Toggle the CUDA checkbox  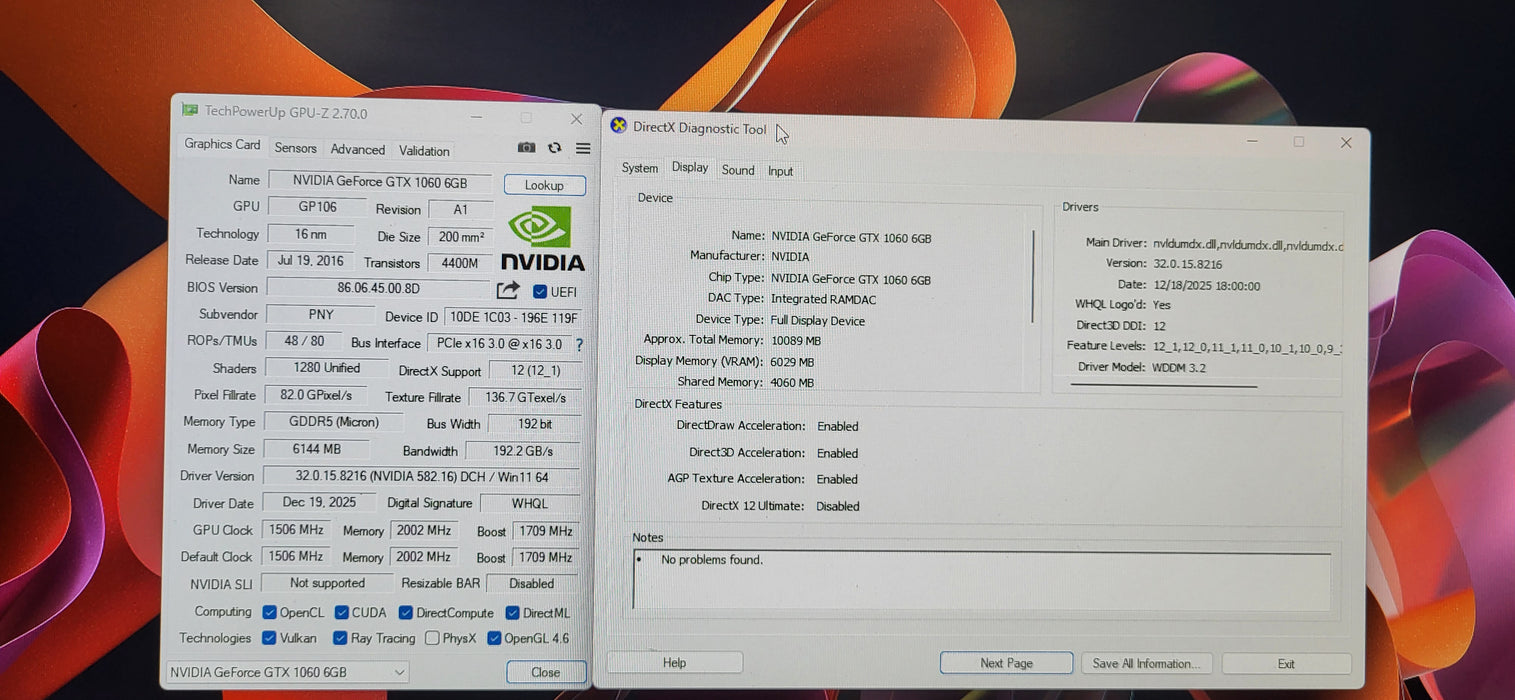[x=341, y=612]
